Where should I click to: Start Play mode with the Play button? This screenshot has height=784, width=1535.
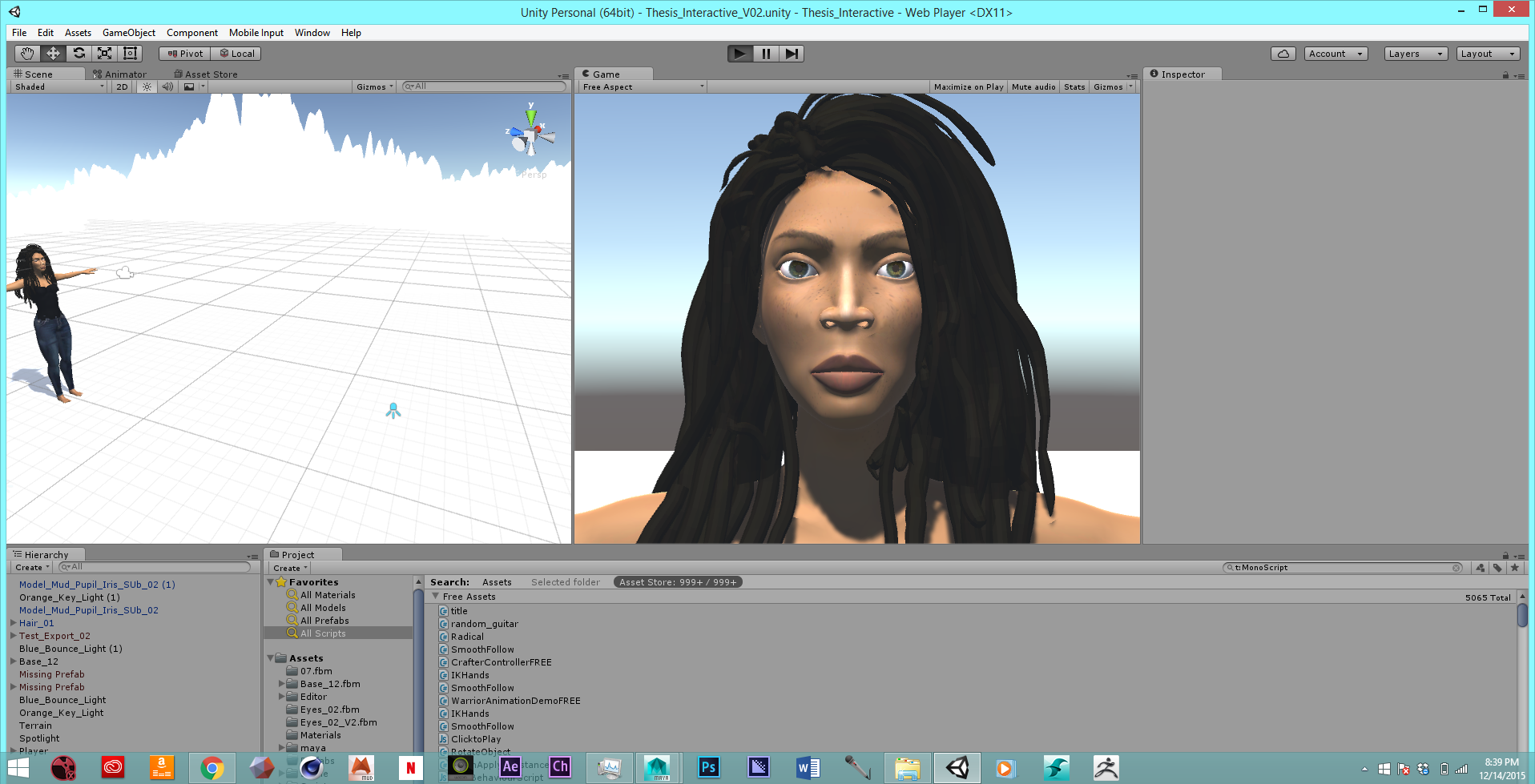pos(739,54)
